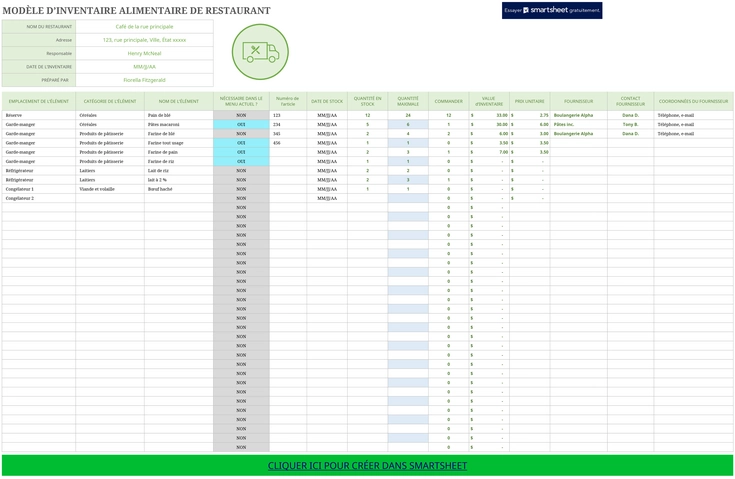Click the Lait de riz item name

pyautogui.click(x=179, y=171)
